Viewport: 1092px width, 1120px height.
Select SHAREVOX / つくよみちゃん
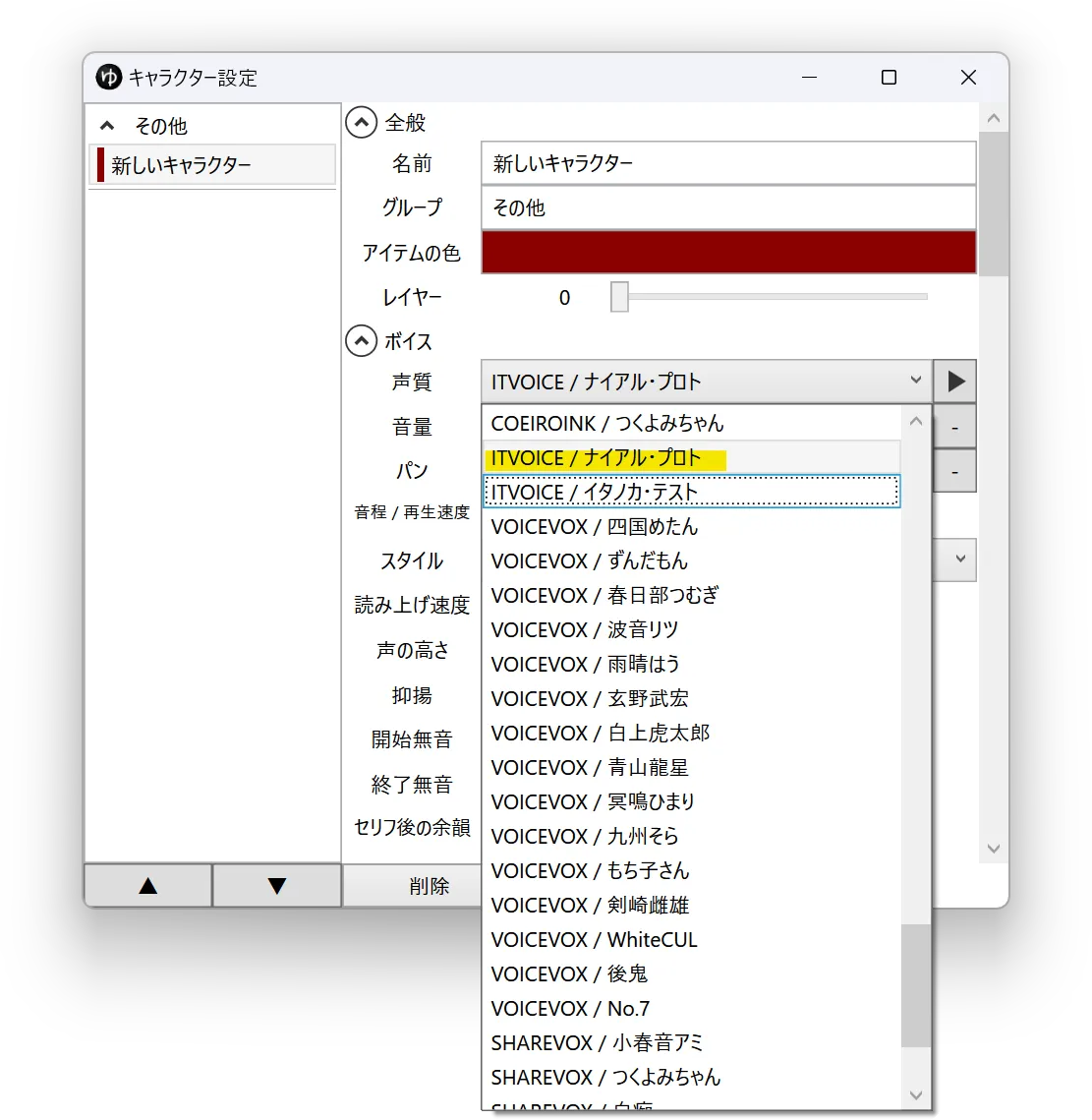point(691,1077)
